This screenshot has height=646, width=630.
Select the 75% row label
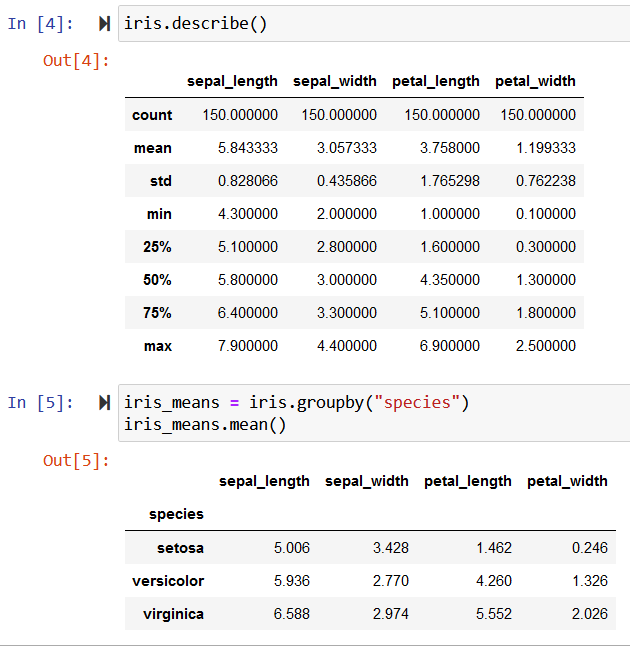[157, 313]
